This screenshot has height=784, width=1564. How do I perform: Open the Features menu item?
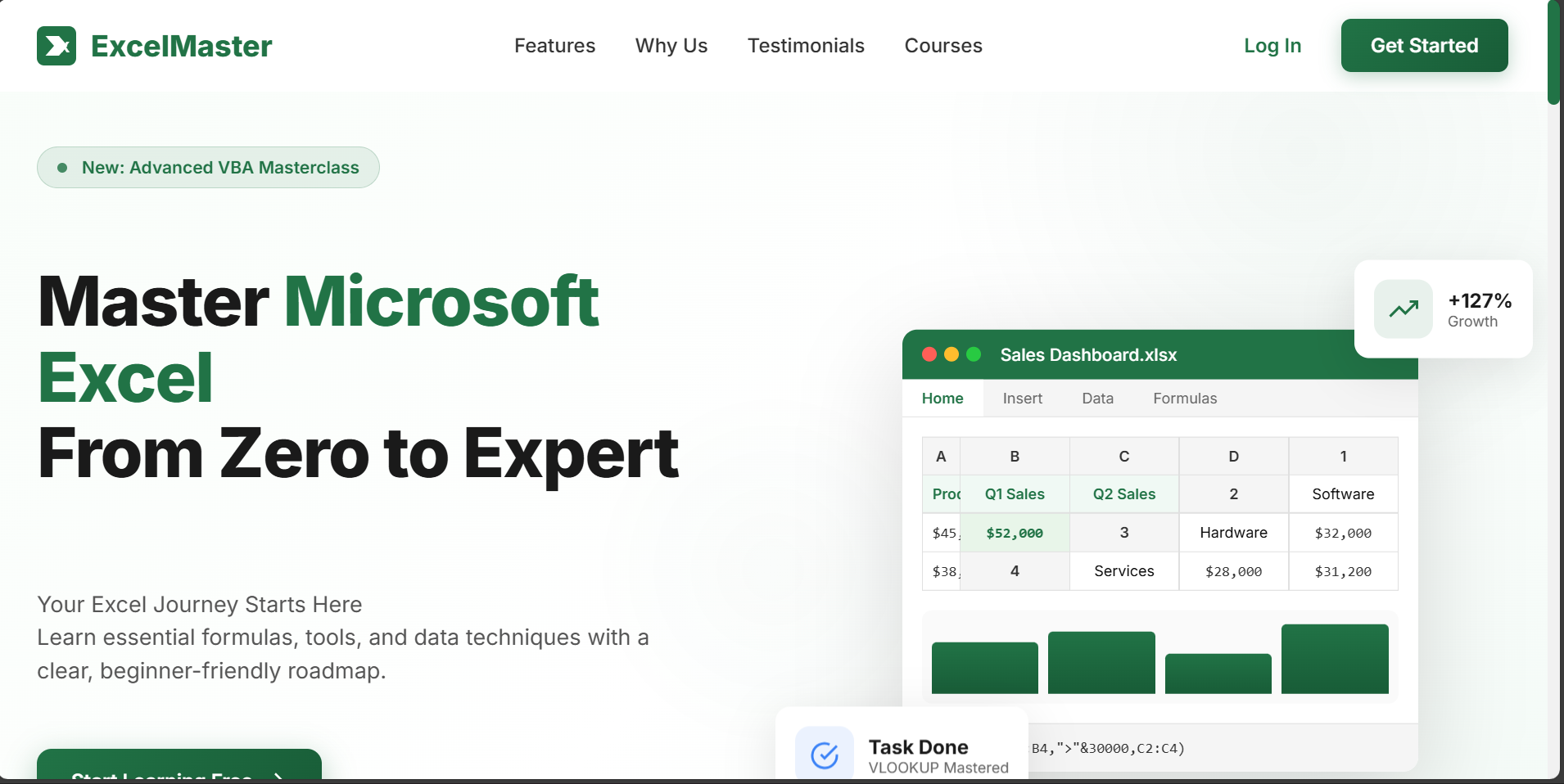pyautogui.click(x=554, y=46)
